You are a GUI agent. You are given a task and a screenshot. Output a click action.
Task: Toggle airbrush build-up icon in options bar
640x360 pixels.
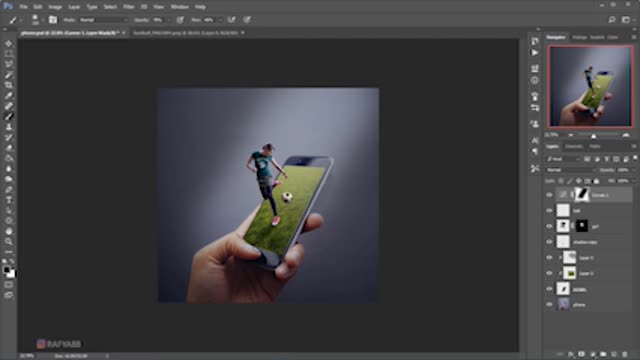tap(231, 20)
